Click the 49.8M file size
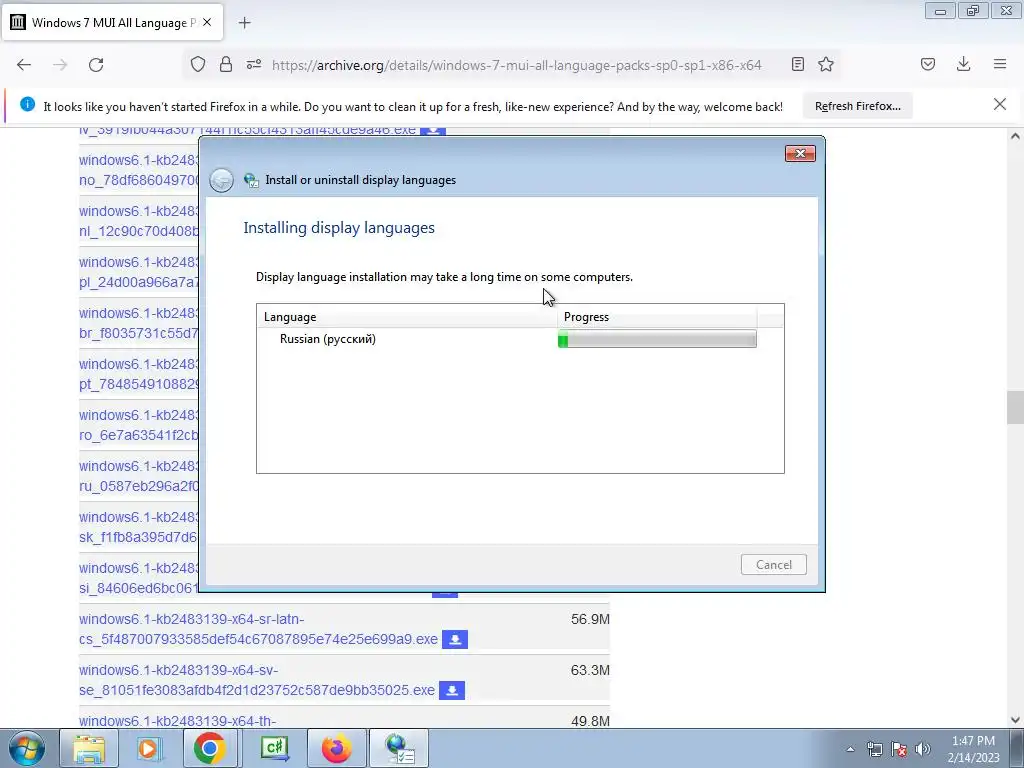Image resolution: width=1024 pixels, height=768 pixels. coord(590,721)
